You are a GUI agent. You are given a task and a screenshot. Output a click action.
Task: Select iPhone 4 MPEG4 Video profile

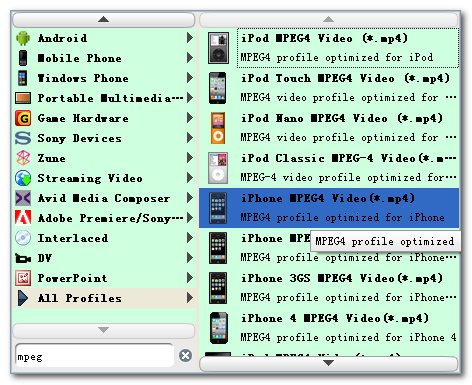(329, 328)
